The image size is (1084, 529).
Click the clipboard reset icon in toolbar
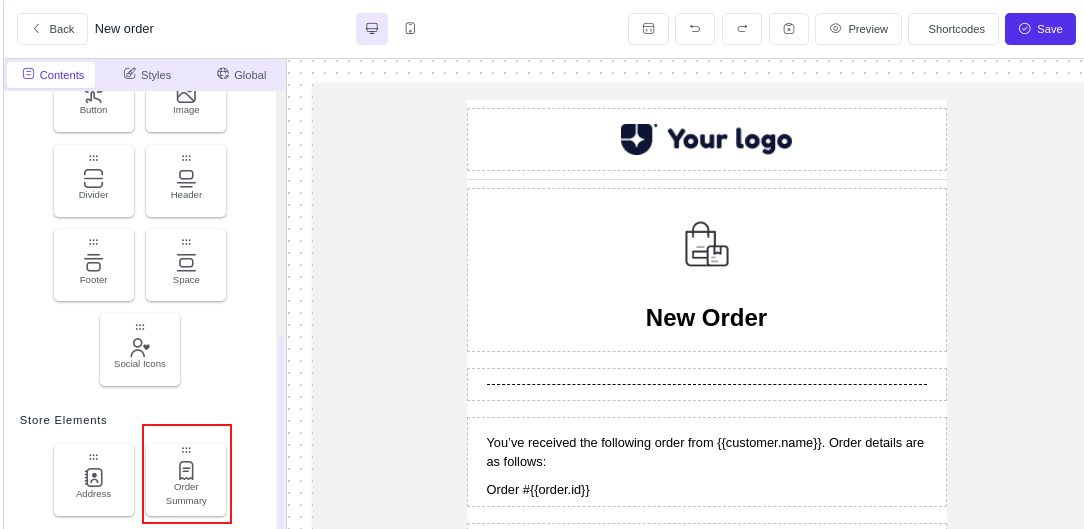coord(789,29)
